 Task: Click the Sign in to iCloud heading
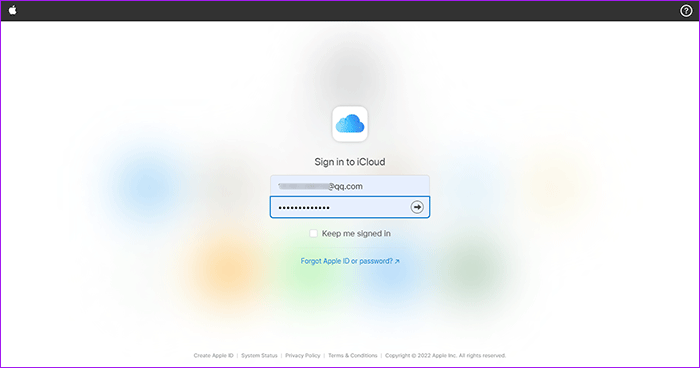point(350,162)
